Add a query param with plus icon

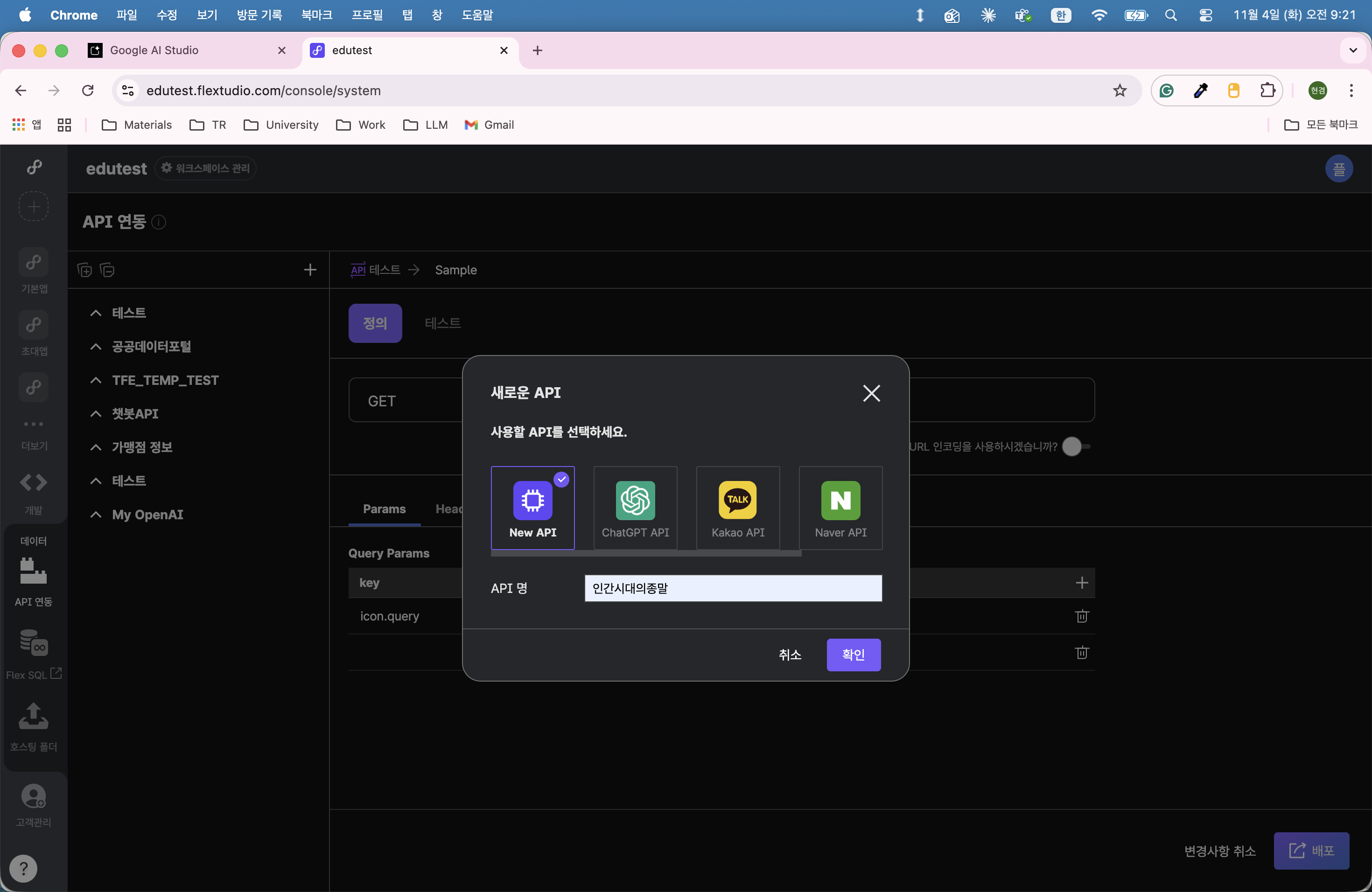click(1081, 583)
